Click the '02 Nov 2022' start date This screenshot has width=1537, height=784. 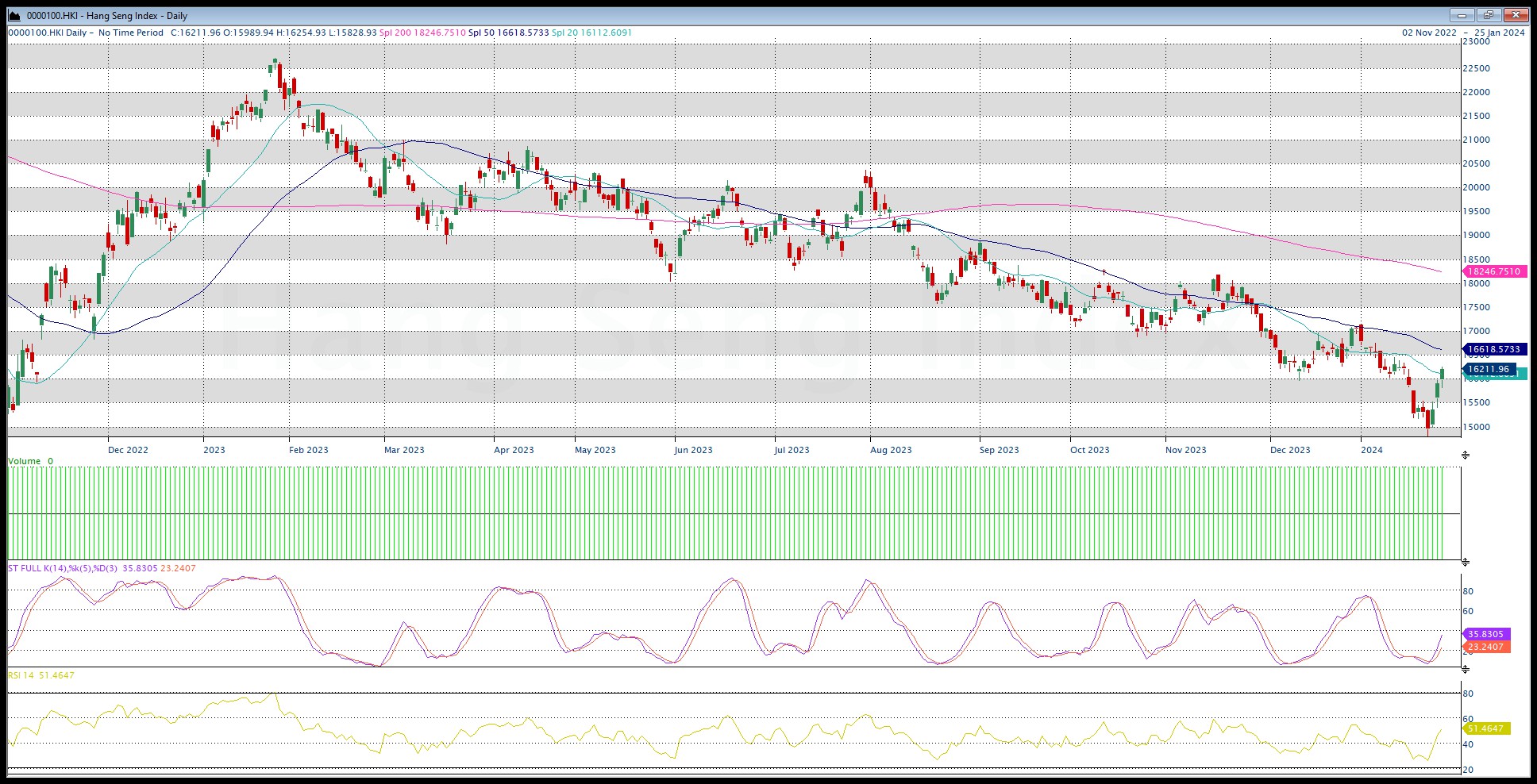1430,33
